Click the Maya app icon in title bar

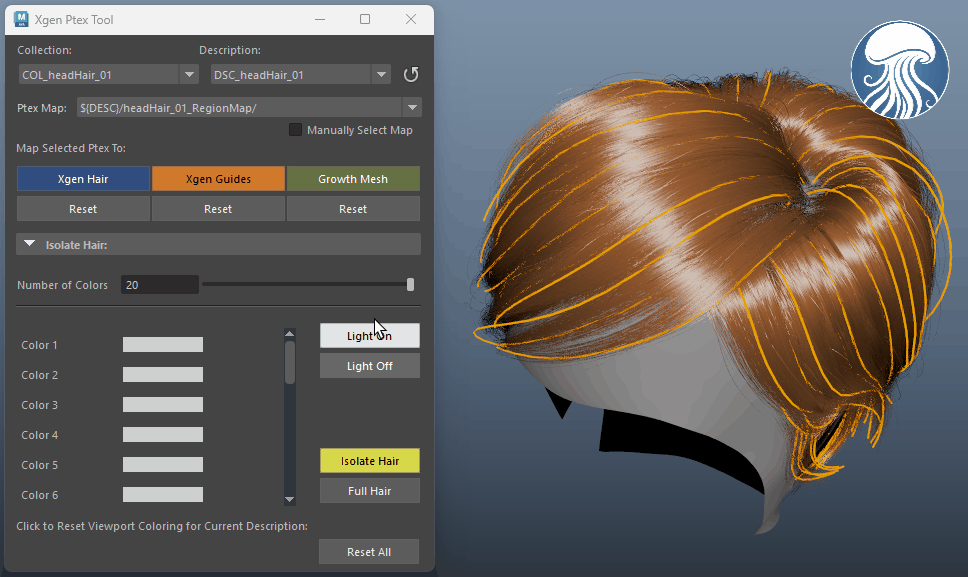[x=21, y=19]
